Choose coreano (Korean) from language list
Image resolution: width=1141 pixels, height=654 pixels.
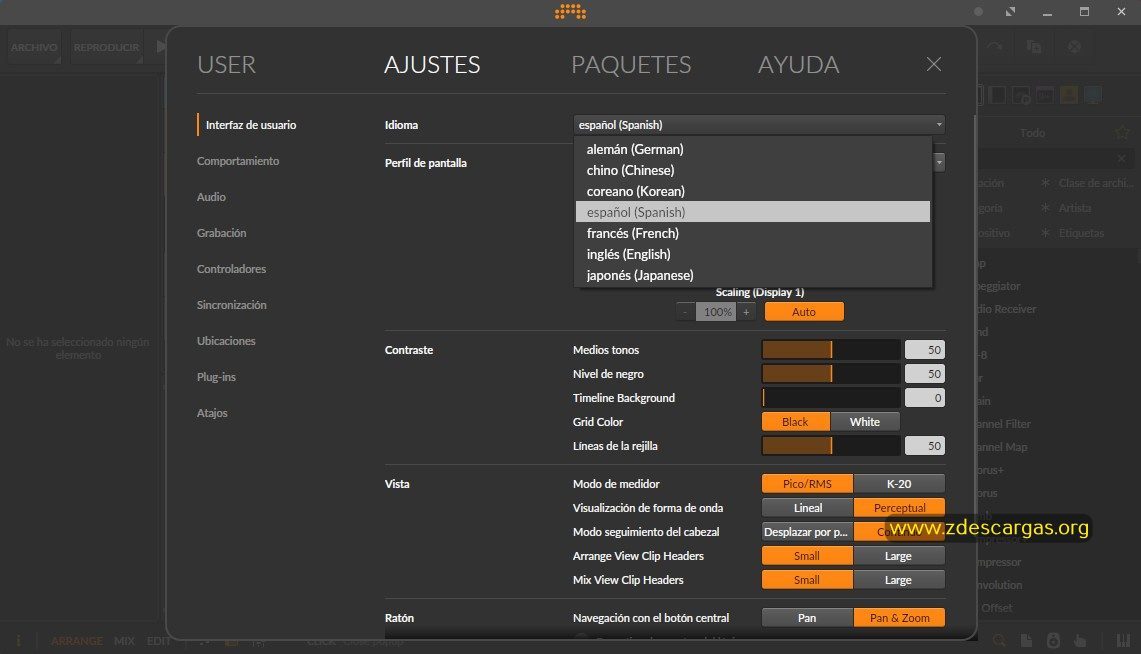click(752, 191)
